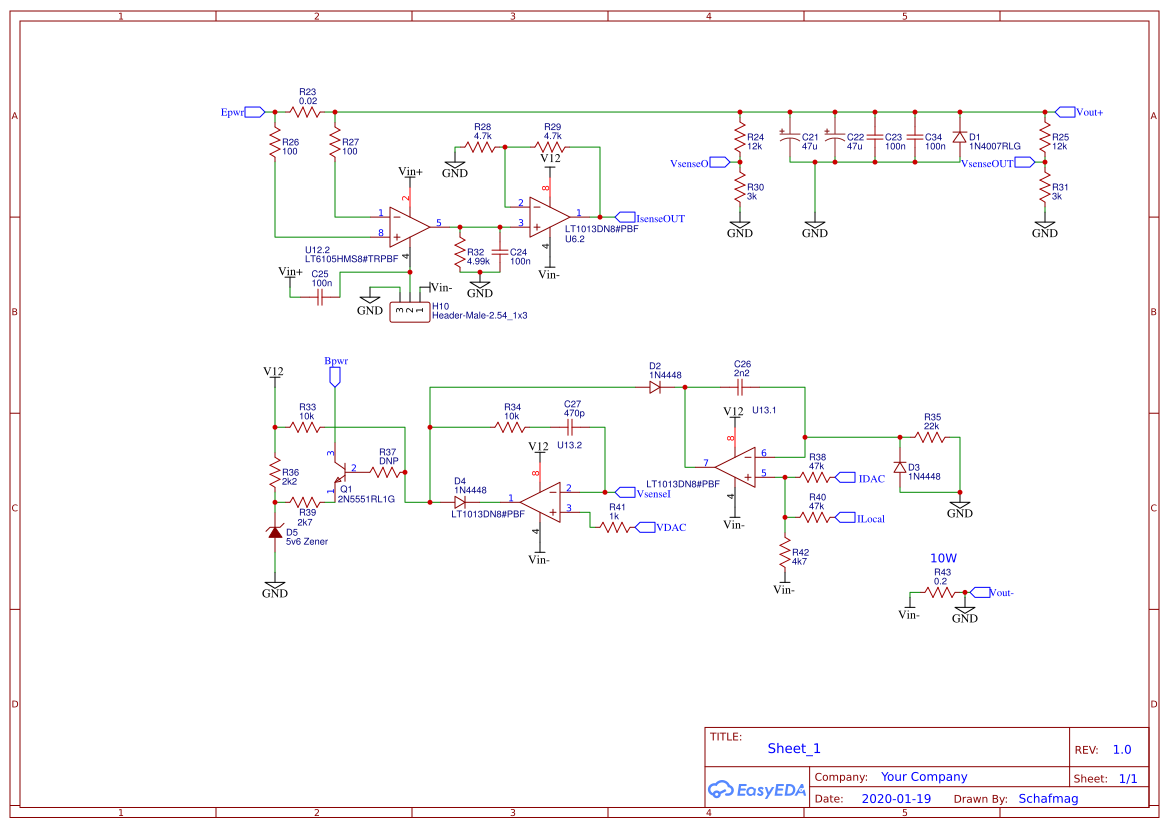Click the Header-Male-2.54_1x3 label
Screen dimensions: 1169x828
(479, 315)
